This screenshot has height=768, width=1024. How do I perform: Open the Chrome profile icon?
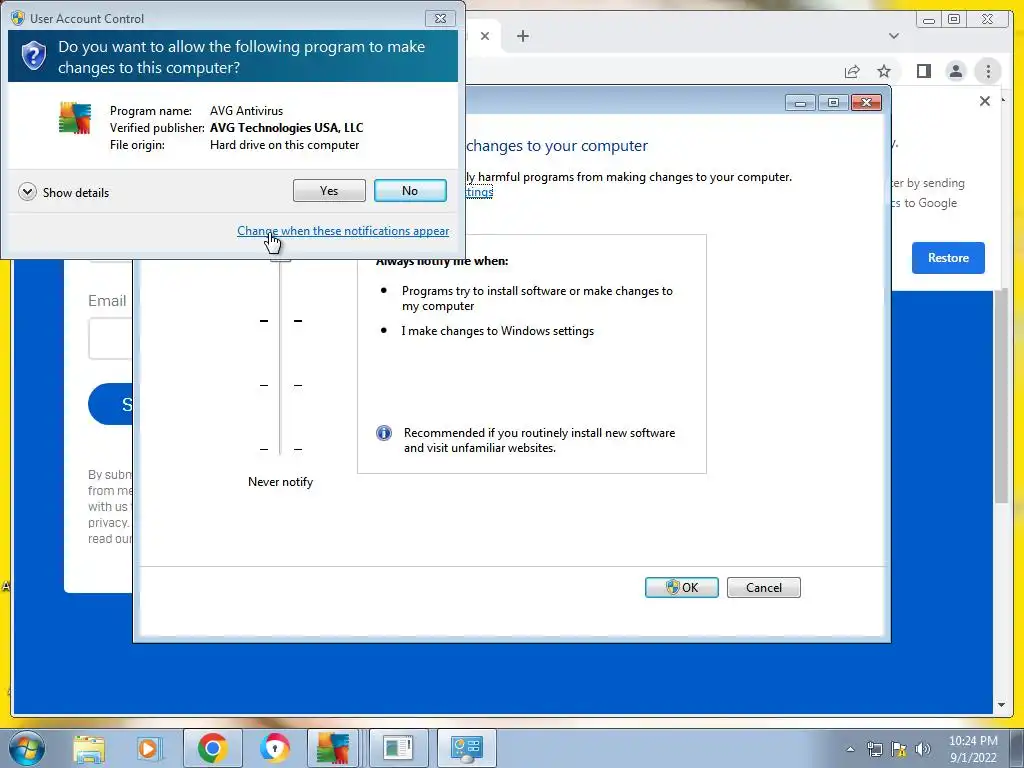955,71
